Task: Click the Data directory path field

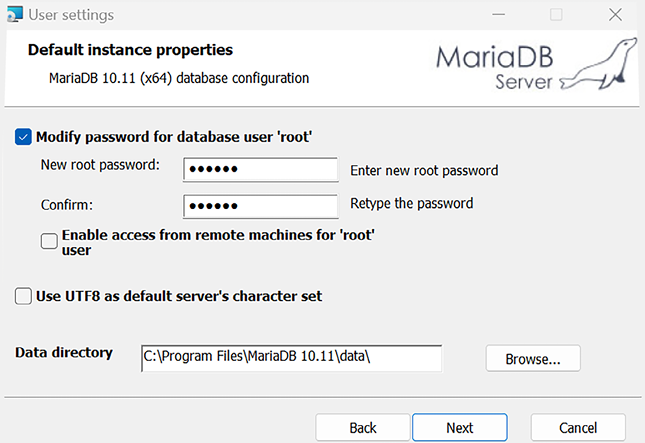Action: tap(291, 358)
